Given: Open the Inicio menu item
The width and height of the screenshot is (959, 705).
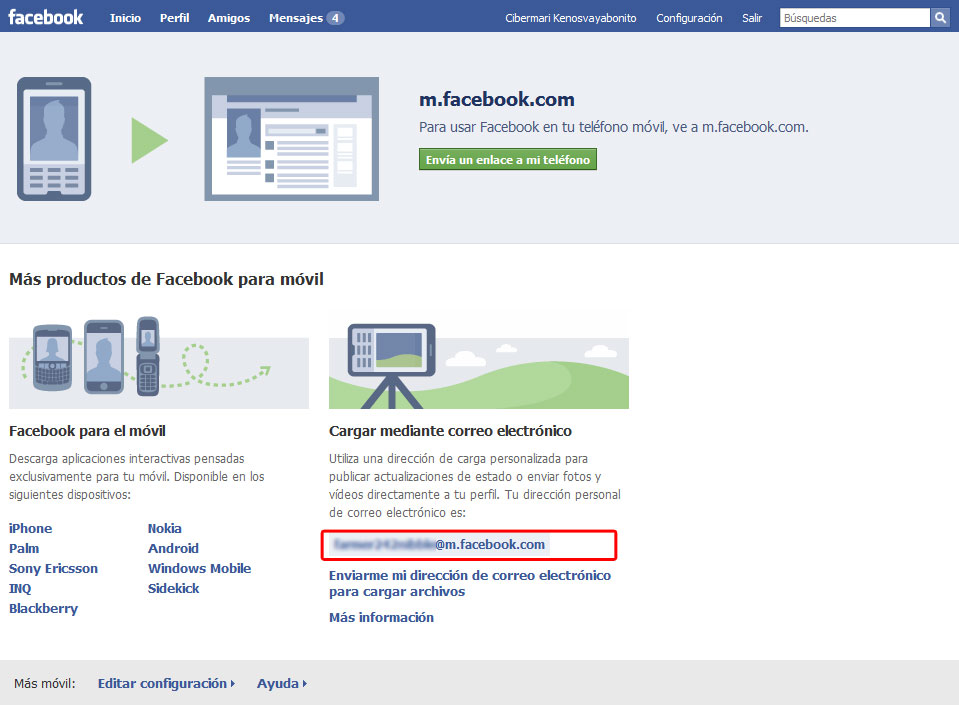Looking at the screenshot, I should pos(125,18).
